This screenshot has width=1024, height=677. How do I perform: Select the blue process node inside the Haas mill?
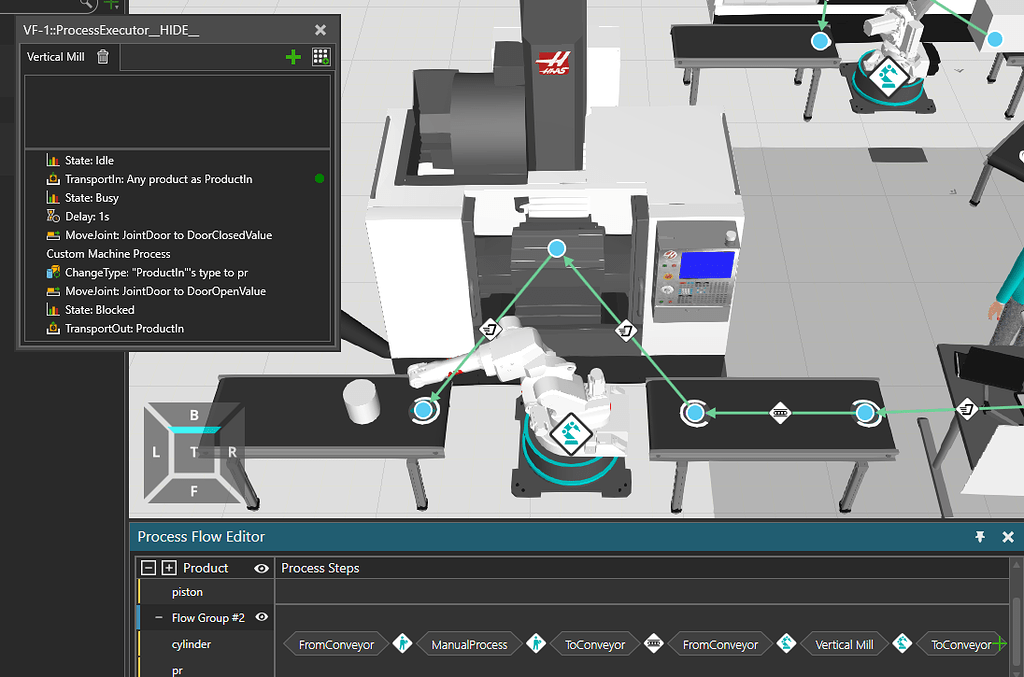pyautogui.click(x=556, y=248)
